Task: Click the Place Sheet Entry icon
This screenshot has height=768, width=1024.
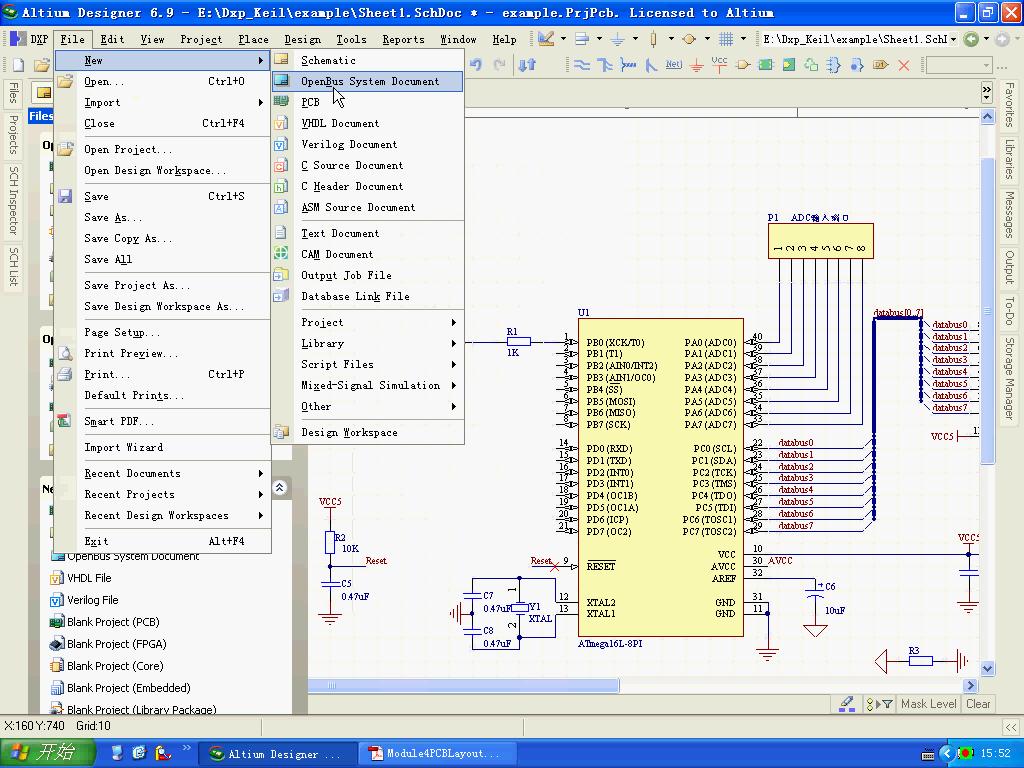Action: (x=789, y=65)
